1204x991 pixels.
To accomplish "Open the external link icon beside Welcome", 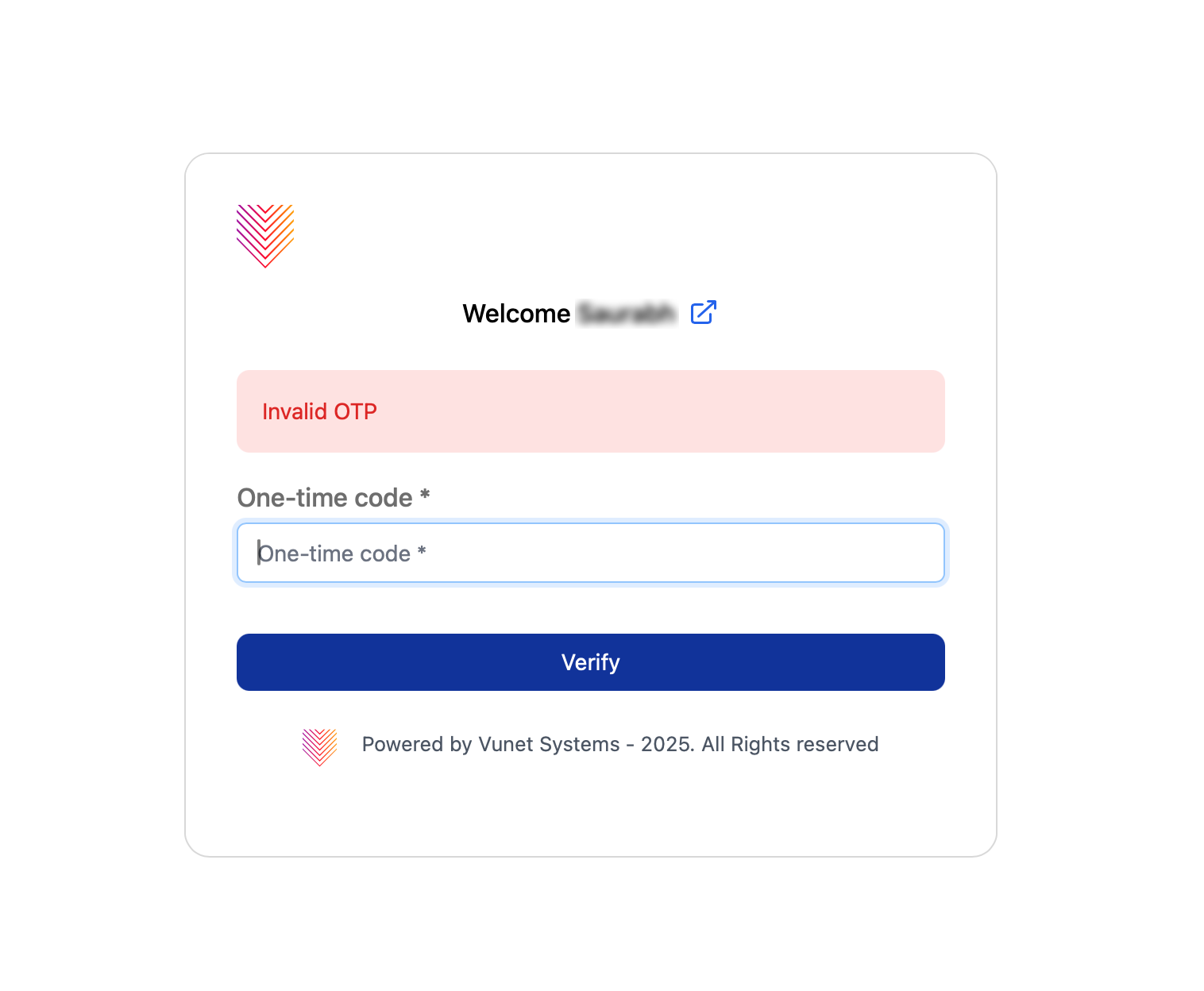I will [703, 313].
